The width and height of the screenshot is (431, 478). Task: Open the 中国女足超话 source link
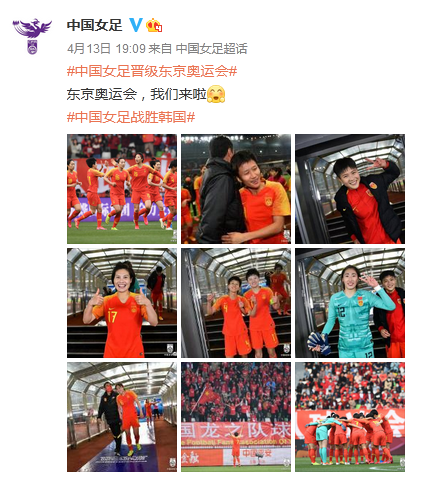point(211,49)
